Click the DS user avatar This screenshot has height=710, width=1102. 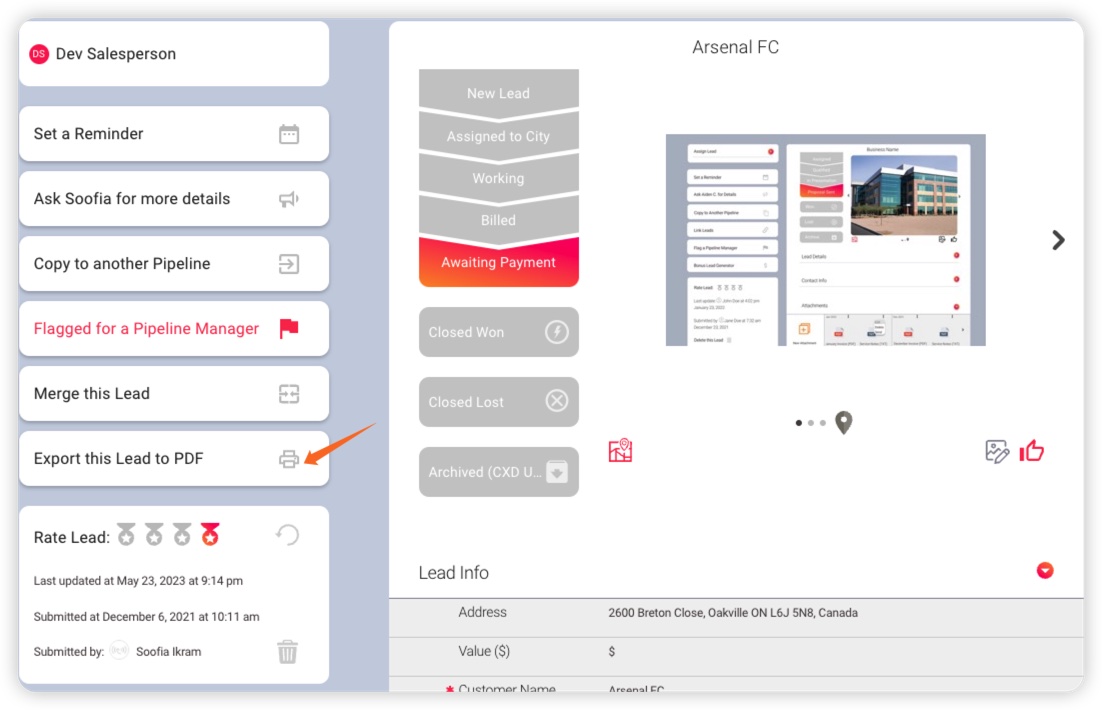[x=39, y=53]
